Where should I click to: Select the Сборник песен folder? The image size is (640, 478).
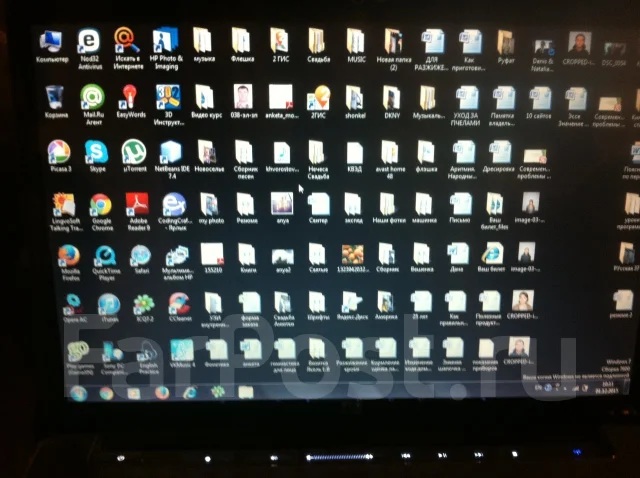tap(245, 159)
